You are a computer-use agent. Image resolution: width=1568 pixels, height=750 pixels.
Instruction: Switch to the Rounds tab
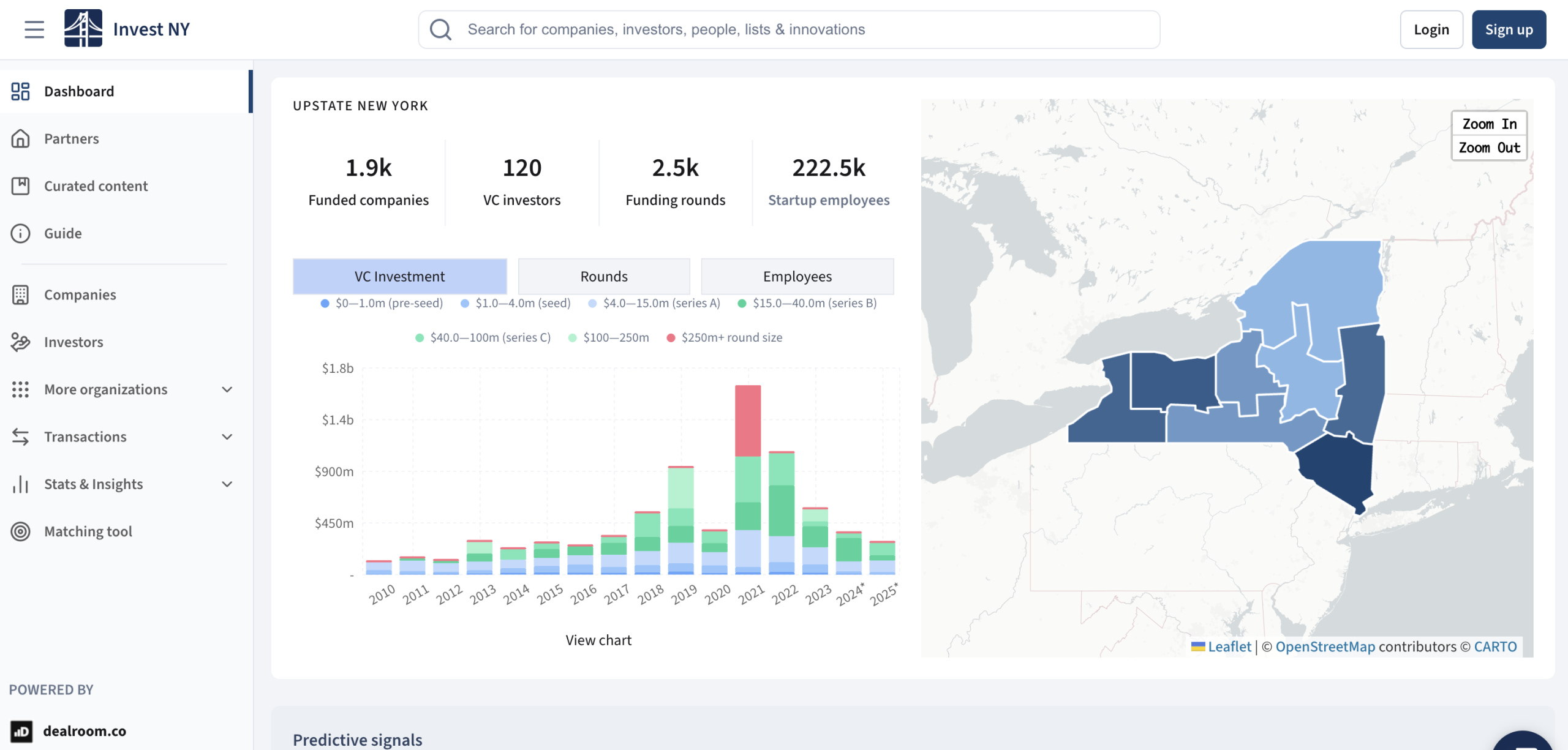(604, 276)
